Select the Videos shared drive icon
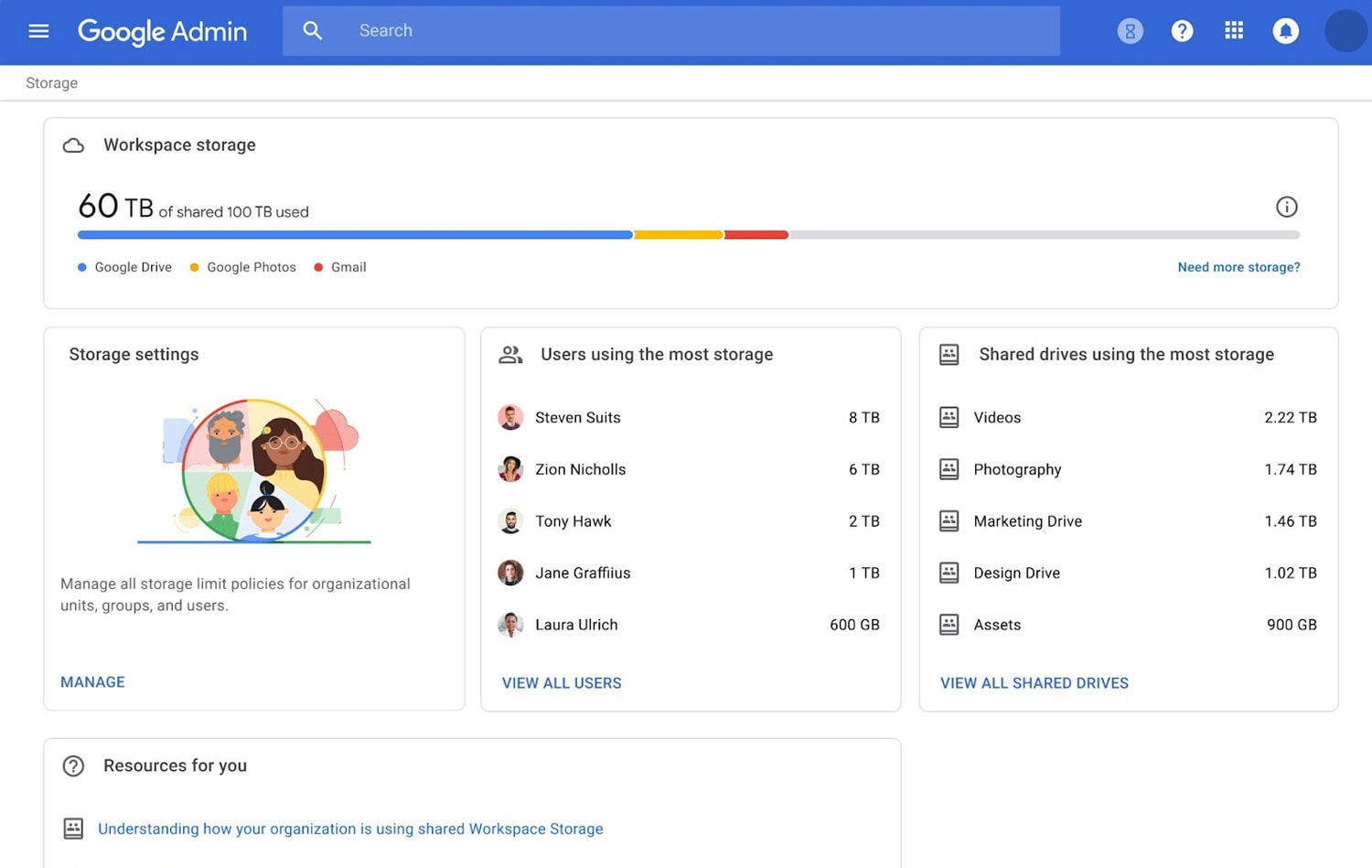This screenshot has height=868, width=1372. 949,417
